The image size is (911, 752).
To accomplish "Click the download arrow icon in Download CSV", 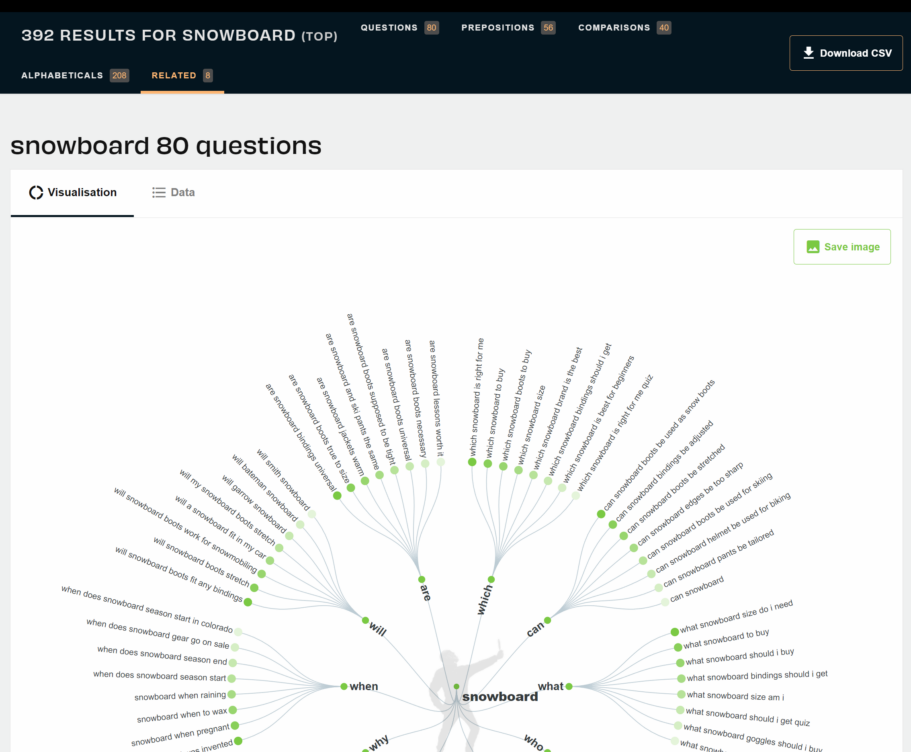I will point(807,52).
